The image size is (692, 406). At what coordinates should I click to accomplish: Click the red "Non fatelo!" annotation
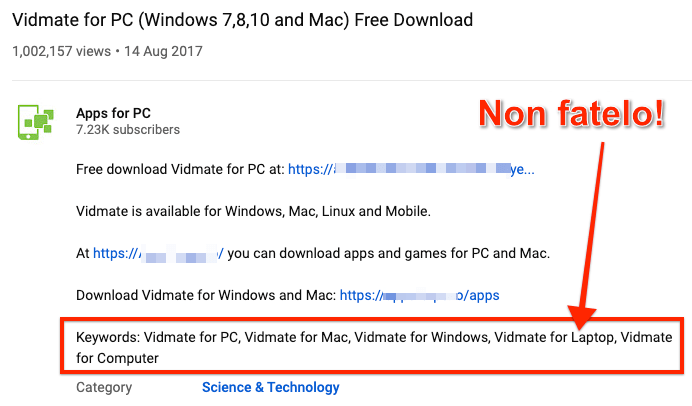[x=572, y=111]
